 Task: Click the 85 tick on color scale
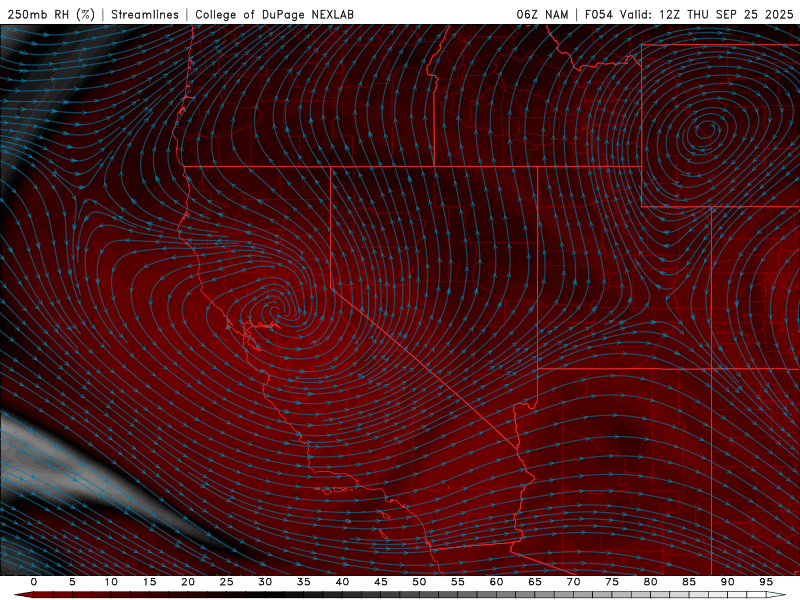pos(689,582)
